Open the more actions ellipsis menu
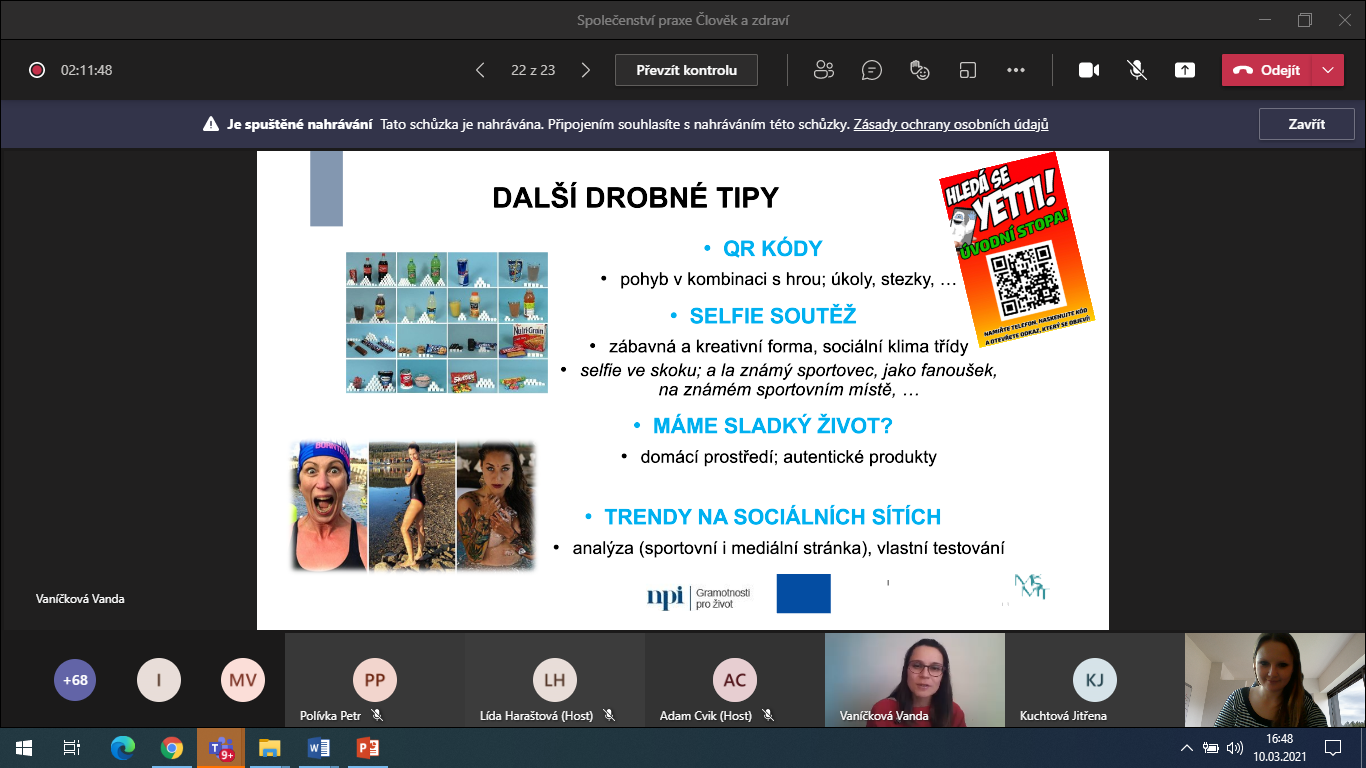The image size is (1366, 768). click(x=1016, y=70)
